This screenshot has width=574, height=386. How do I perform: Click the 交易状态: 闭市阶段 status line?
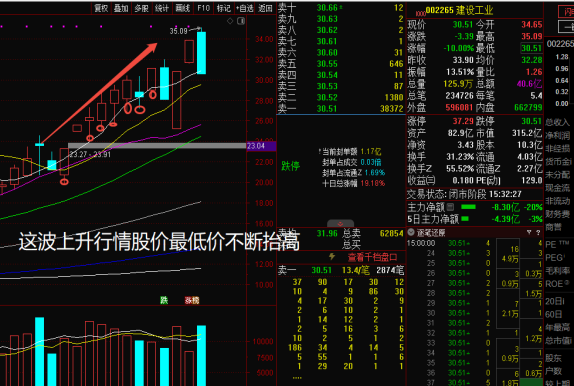465,194
